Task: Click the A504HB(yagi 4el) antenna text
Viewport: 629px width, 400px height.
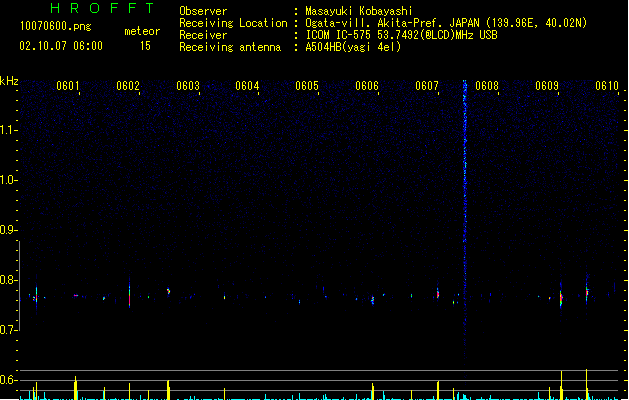Action: click(353, 47)
